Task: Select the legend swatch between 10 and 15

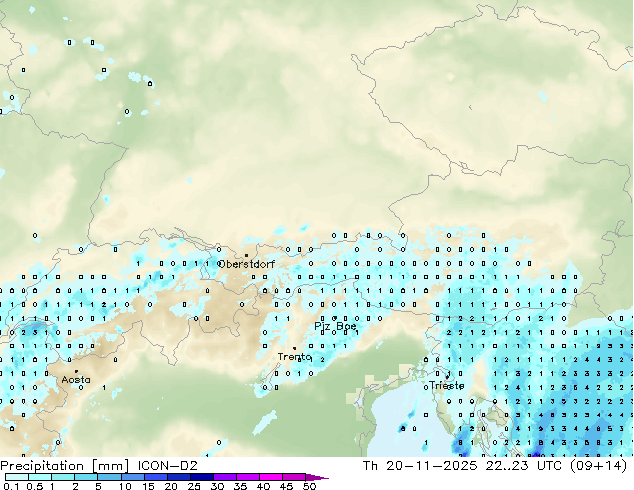Action: click(x=133, y=477)
